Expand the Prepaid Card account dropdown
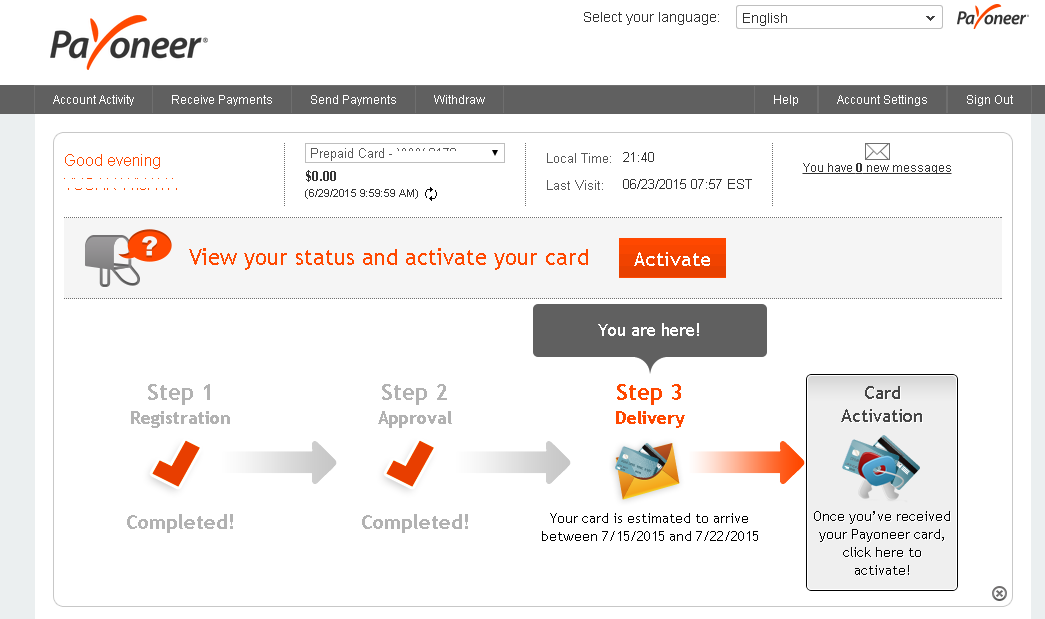The image size is (1045, 619). [405, 153]
